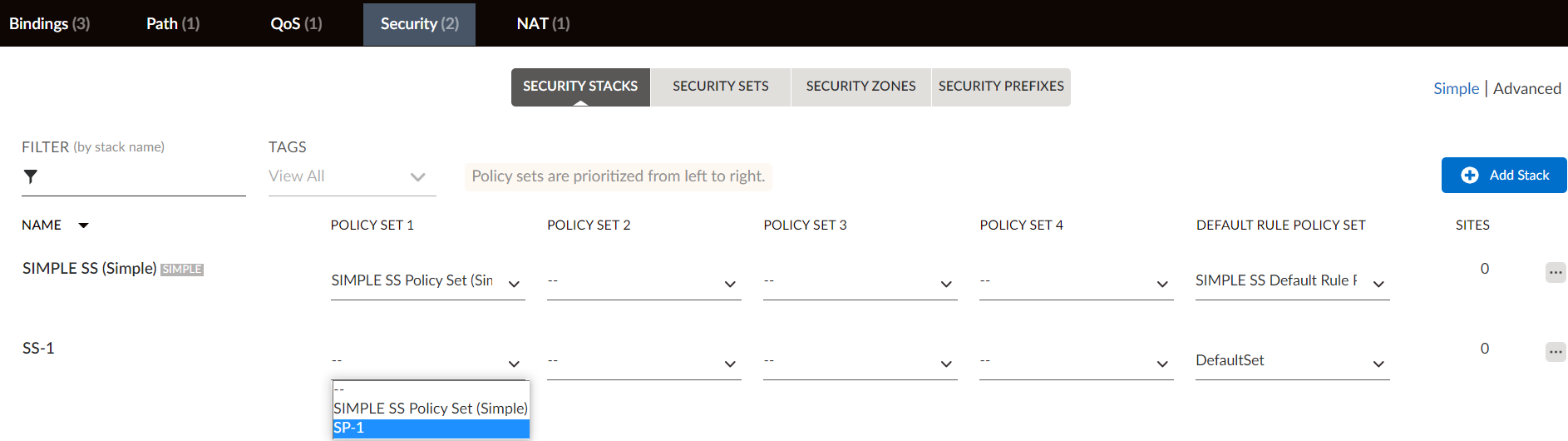Select SP-1 from the open dropdown list

[x=431, y=428]
